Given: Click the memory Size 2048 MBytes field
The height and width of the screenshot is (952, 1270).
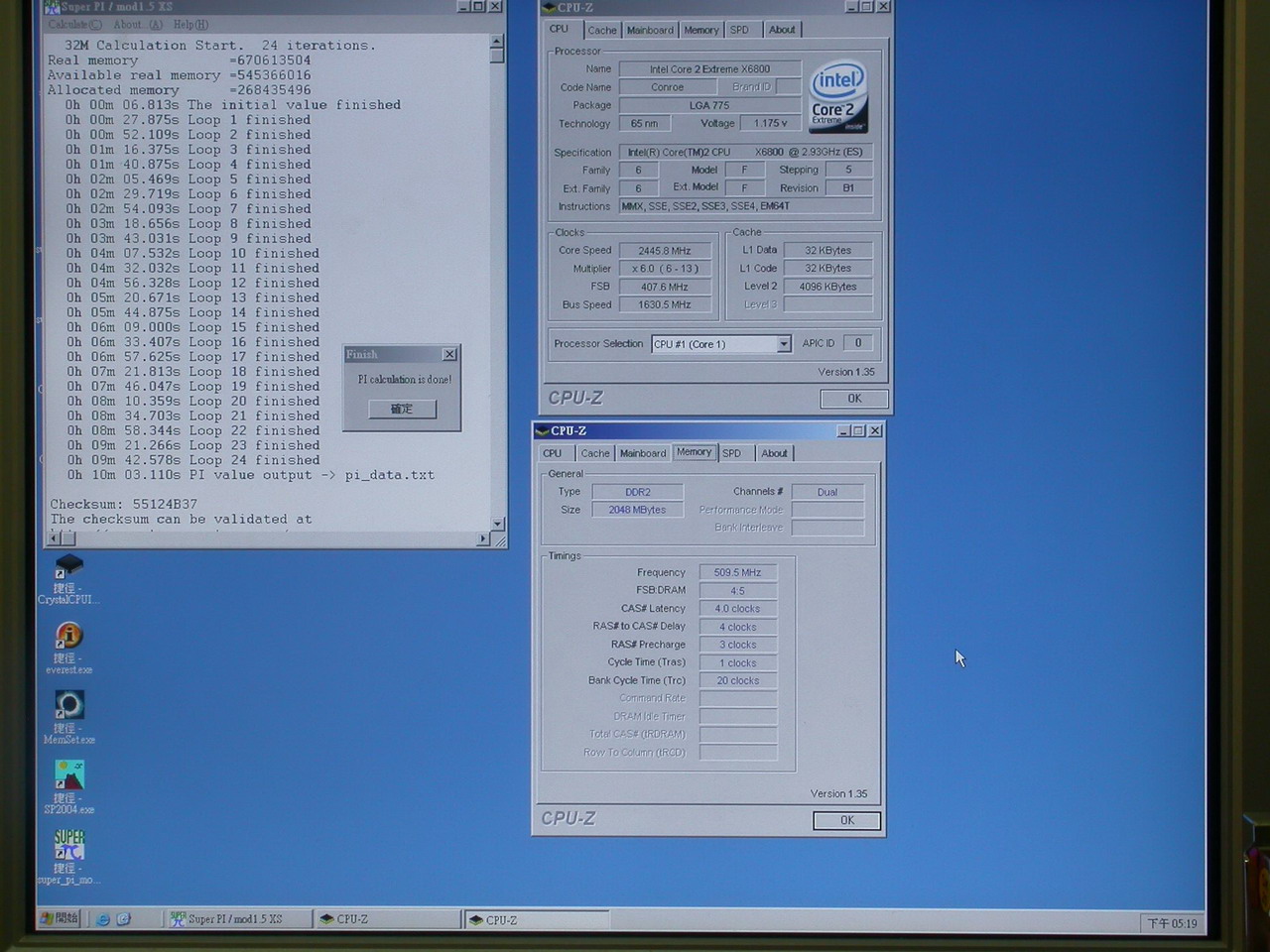Looking at the screenshot, I should (x=637, y=510).
